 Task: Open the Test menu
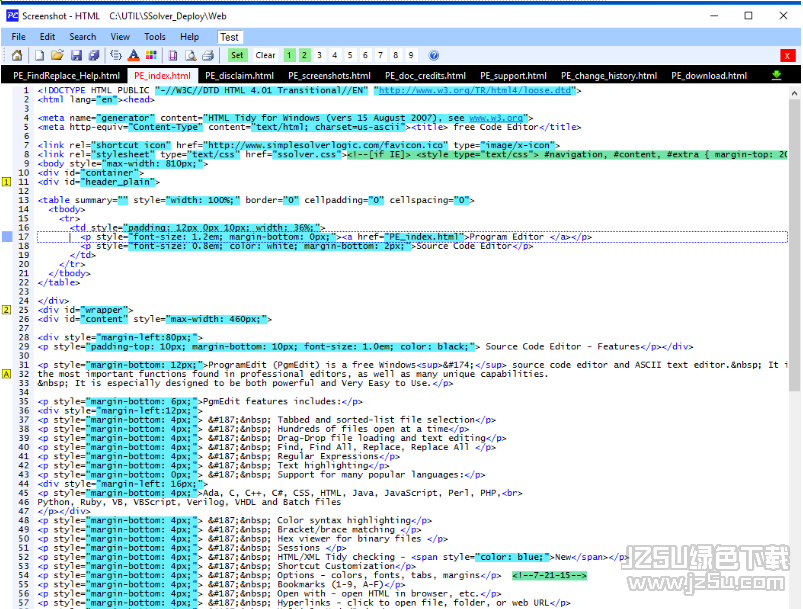229,37
